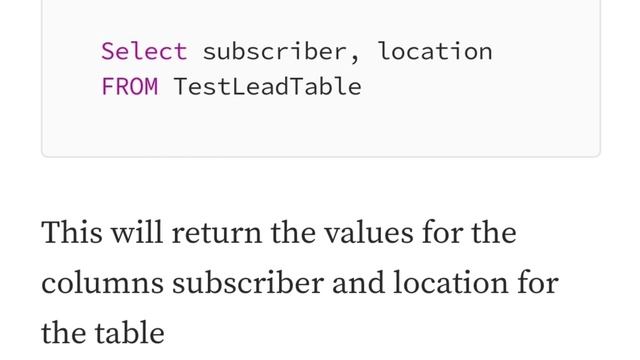640x360 pixels.
Task: Click 'location' in the paragraph sentence
Action: [451, 282]
